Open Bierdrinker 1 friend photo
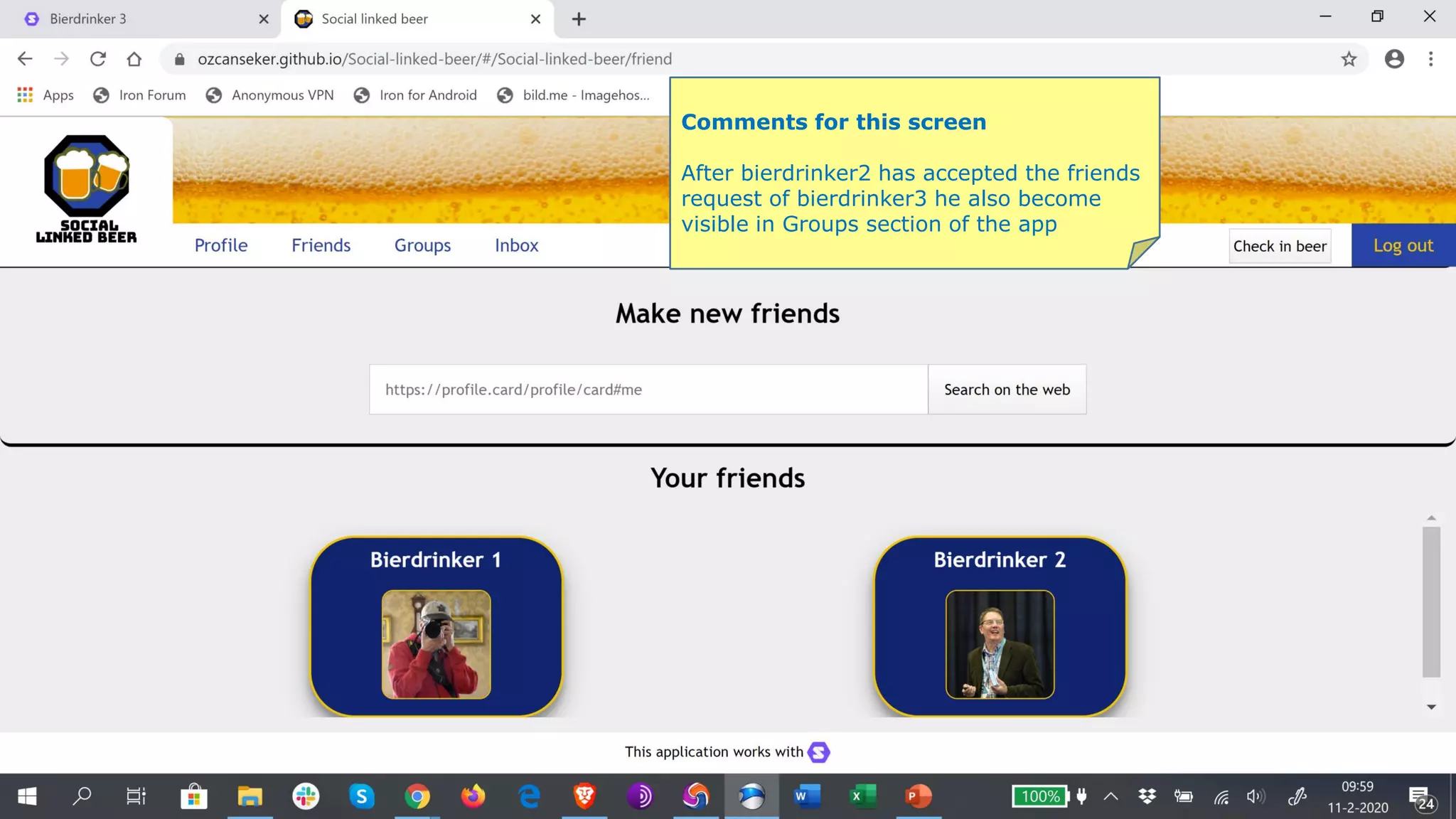The image size is (1456, 819). point(436,644)
